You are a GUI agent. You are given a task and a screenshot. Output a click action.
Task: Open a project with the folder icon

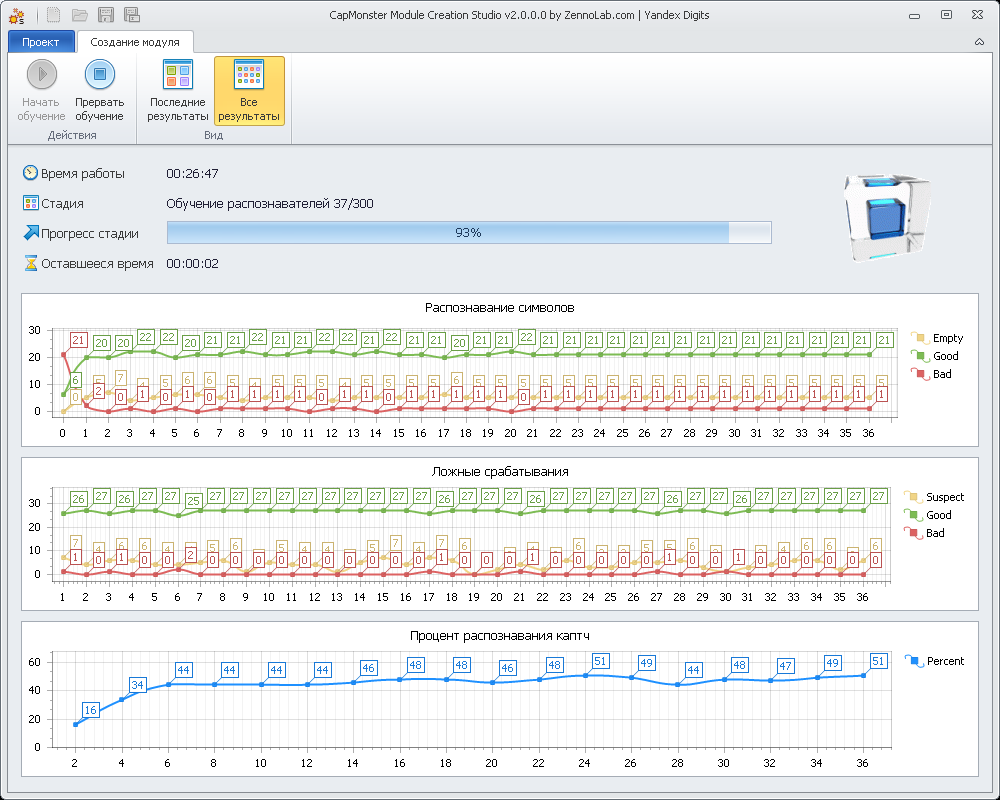pyautogui.click(x=80, y=15)
